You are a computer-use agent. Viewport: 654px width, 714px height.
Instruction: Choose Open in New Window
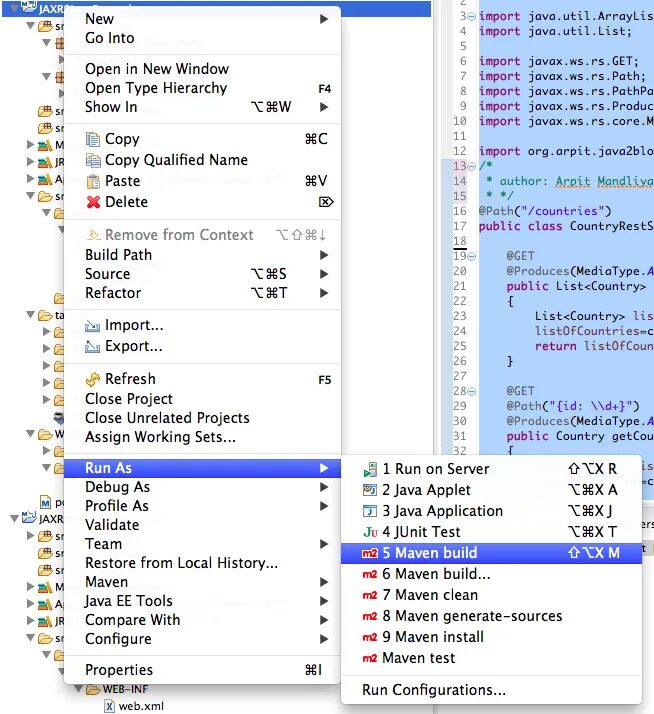point(202,69)
